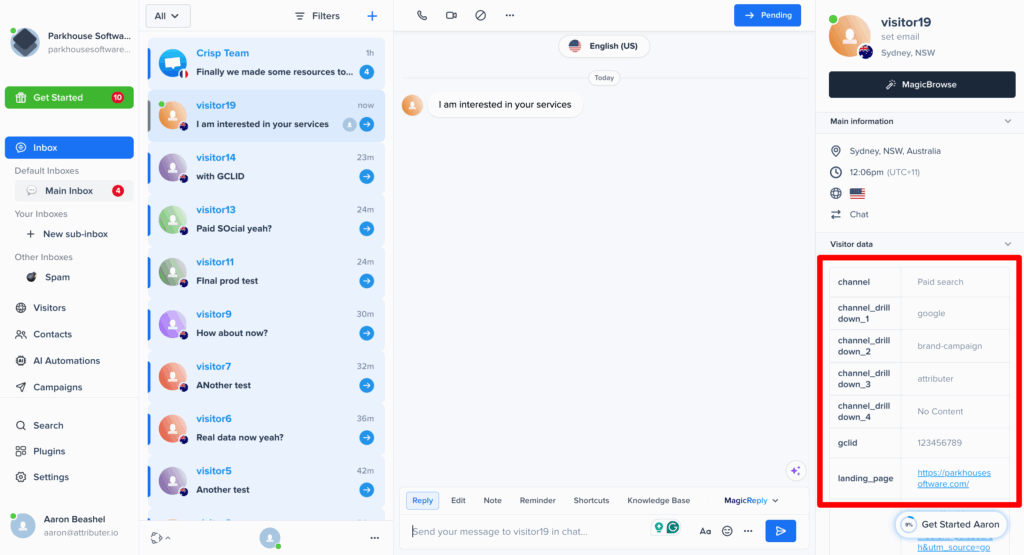This screenshot has width=1024, height=555.
Task: Click the block visitor icon
Action: (480, 16)
